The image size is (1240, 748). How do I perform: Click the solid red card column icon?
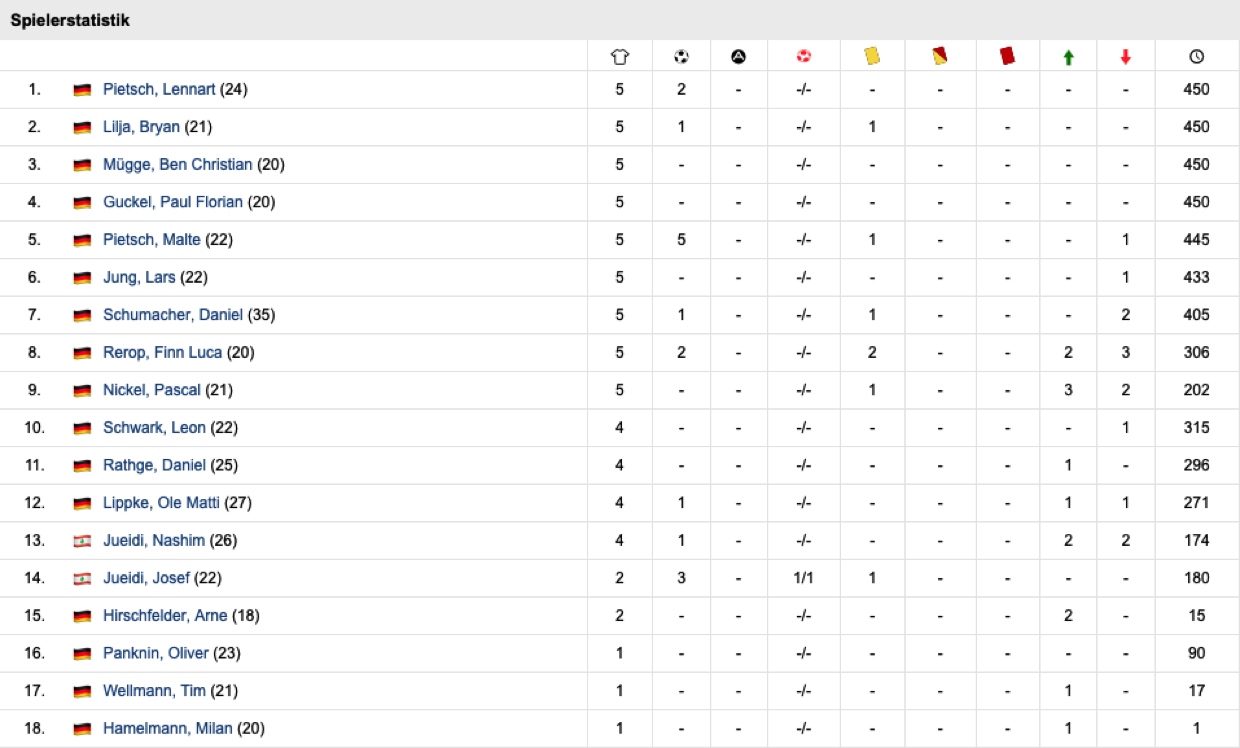pyautogui.click(x=1007, y=57)
